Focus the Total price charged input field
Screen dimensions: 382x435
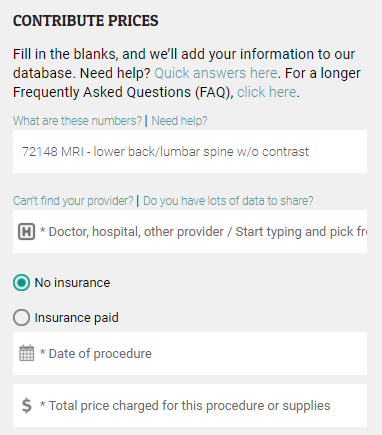190,406
